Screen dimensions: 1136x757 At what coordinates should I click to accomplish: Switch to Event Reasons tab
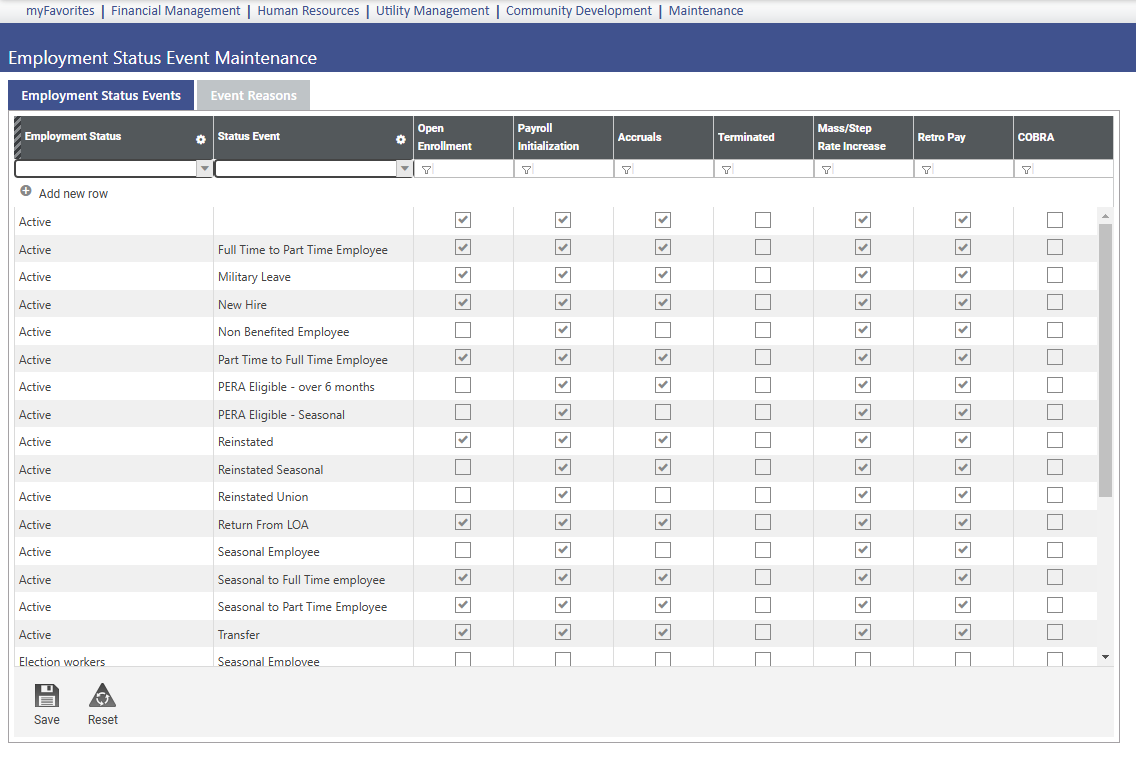pos(254,96)
